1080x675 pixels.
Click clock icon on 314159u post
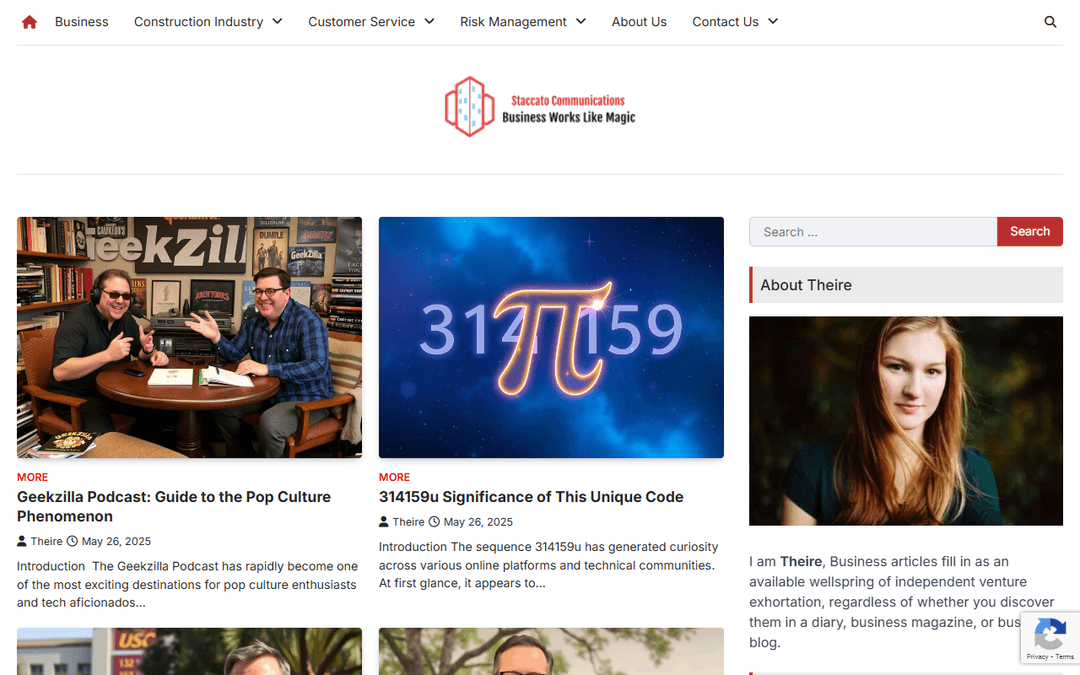[434, 522]
